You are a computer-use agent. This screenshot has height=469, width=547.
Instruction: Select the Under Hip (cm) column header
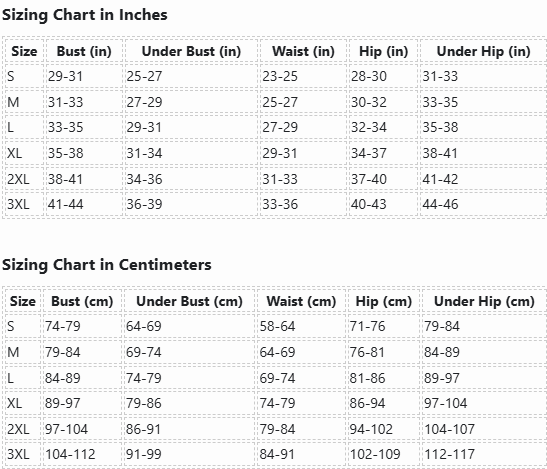484,301
